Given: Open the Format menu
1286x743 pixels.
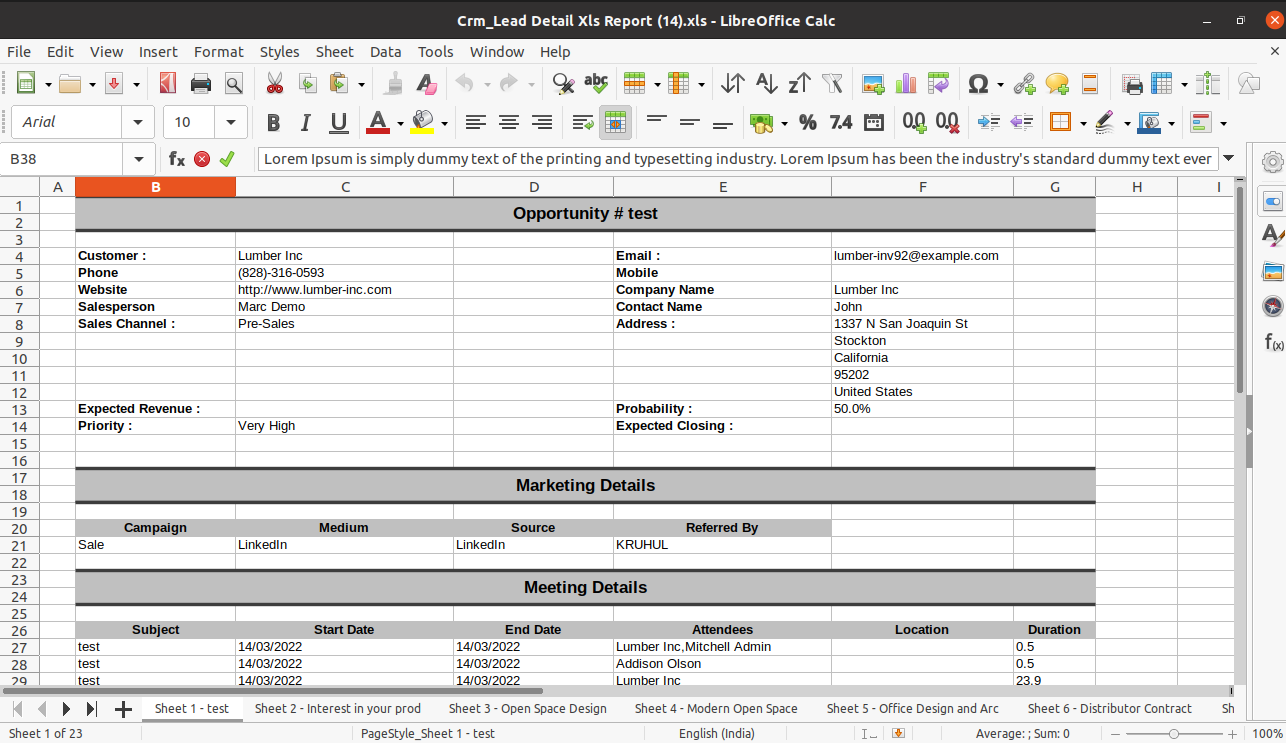Looking at the screenshot, I should click(219, 52).
